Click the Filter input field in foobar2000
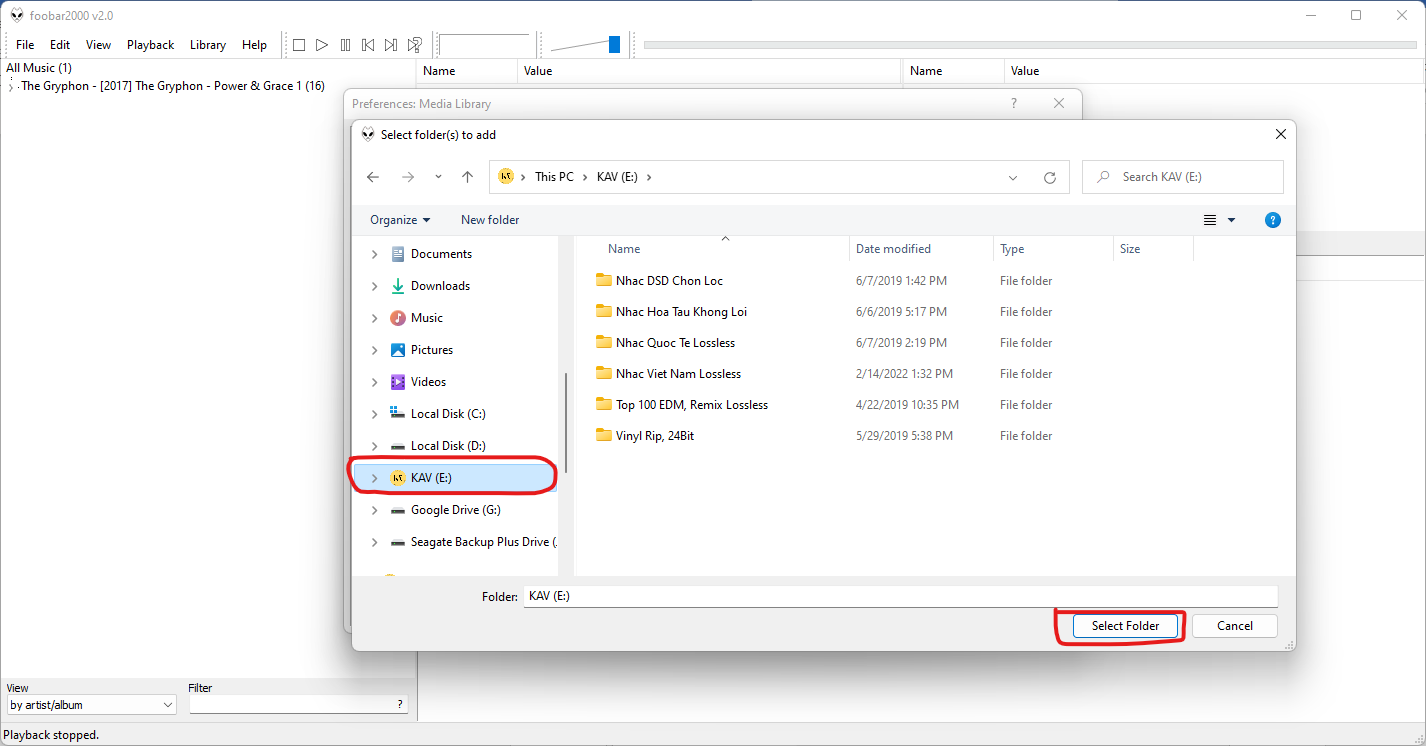 298,705
